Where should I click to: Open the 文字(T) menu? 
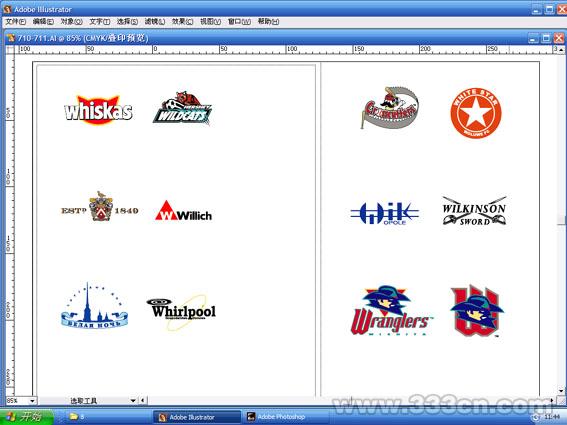[x=99, y=22]
